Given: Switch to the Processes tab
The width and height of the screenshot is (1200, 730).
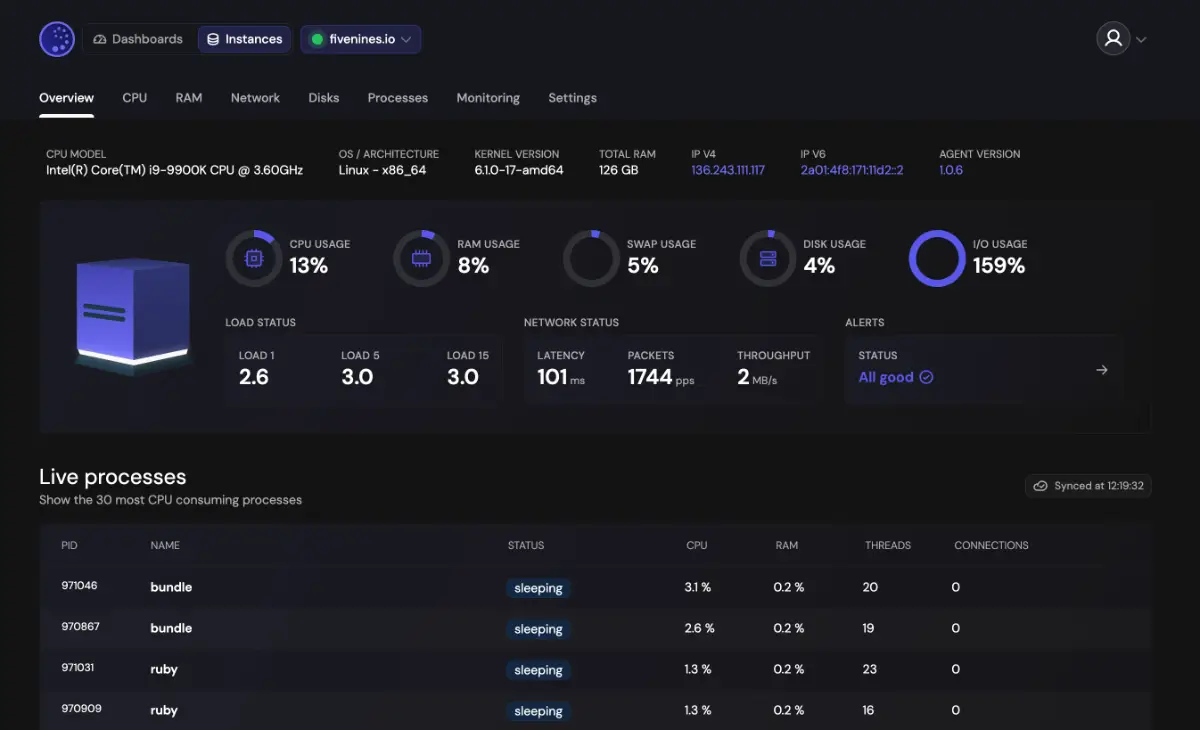Looking at the screenshot, I should [x=397, y=98].
